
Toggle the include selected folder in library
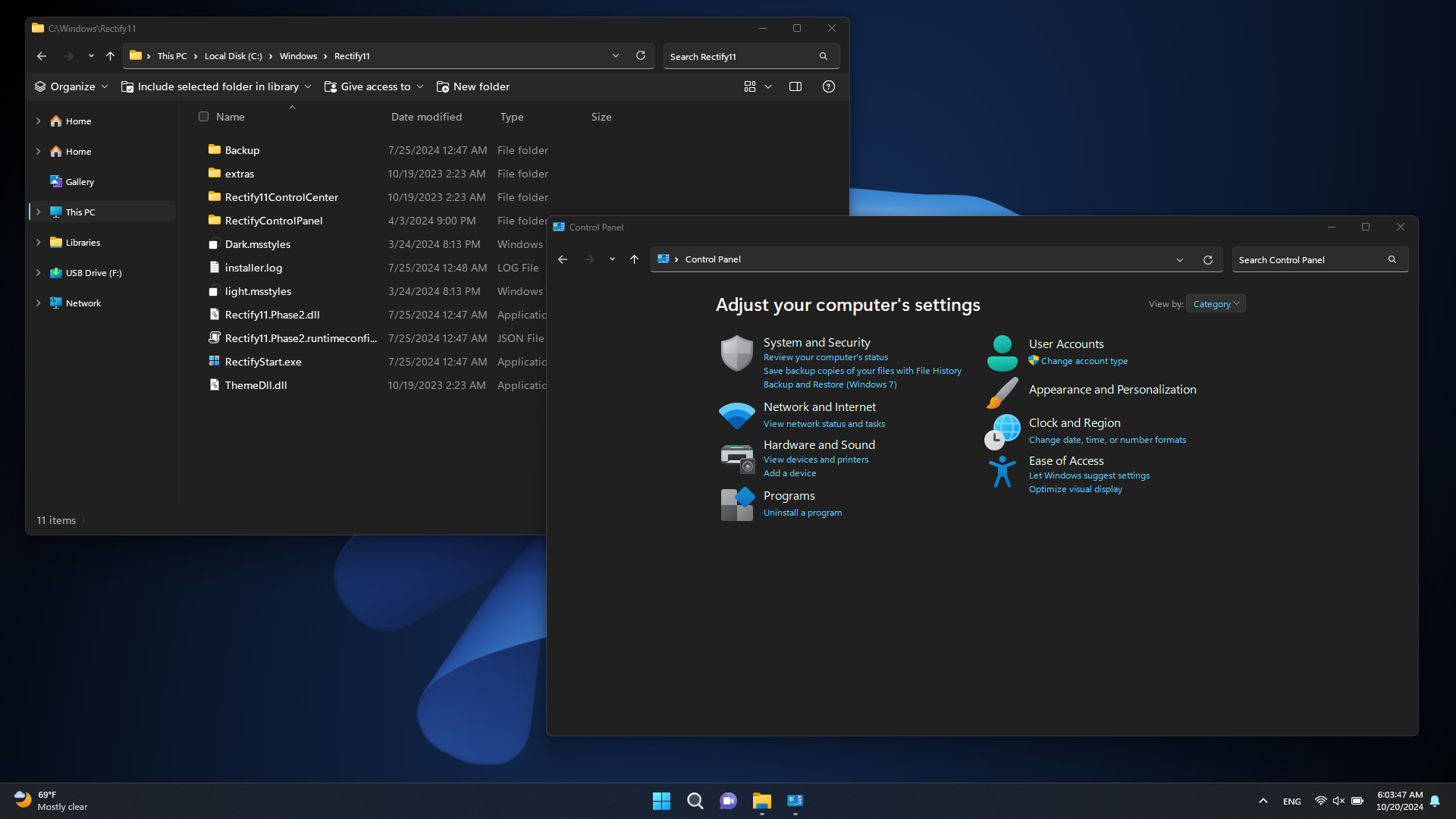214,86
